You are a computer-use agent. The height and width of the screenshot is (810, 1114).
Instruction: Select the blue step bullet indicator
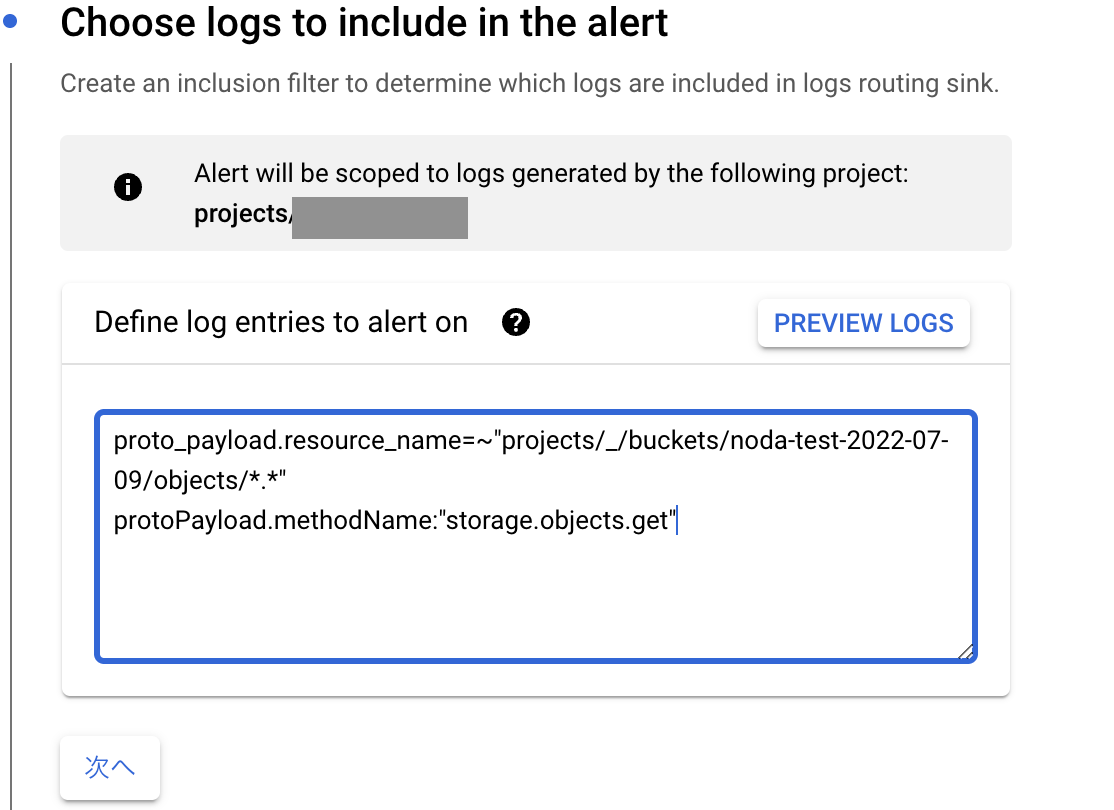10,21
